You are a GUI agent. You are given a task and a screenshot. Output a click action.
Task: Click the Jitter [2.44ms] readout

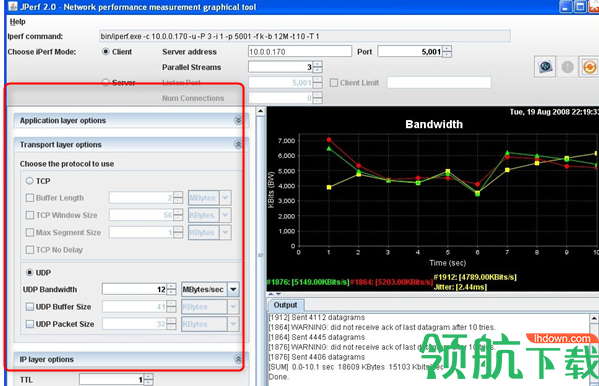pyautogui.click(x=460, y=287)
